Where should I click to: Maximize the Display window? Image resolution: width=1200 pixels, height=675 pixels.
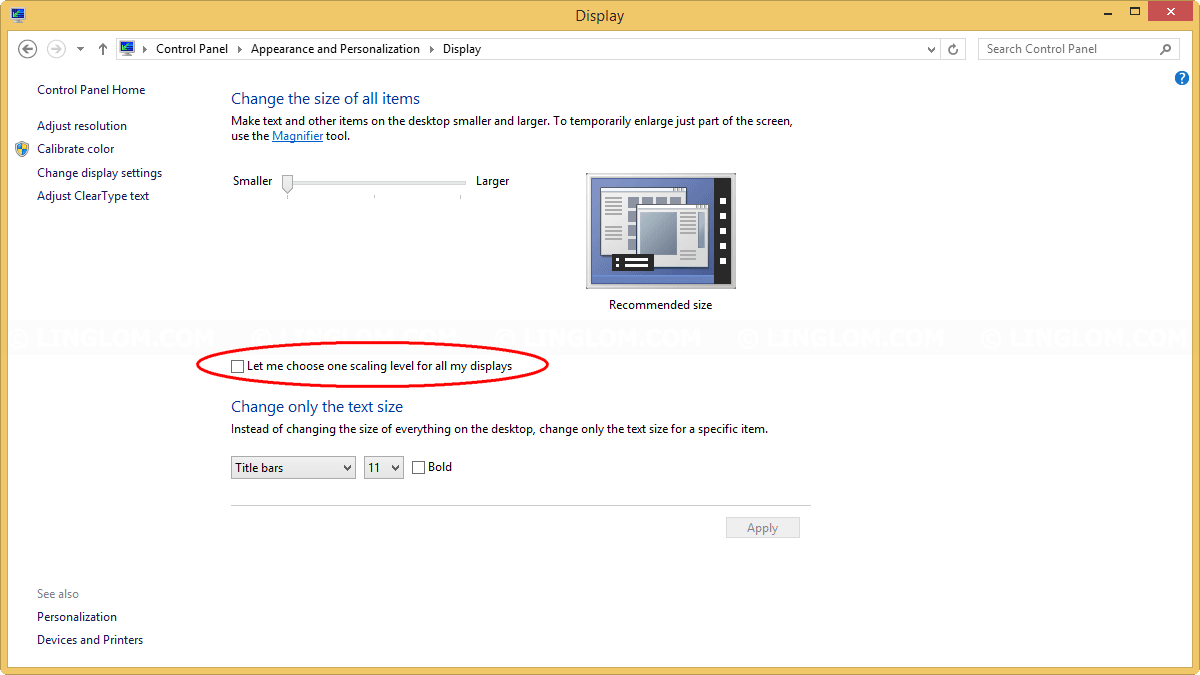pyautogui.click(x=1135, y=12)
